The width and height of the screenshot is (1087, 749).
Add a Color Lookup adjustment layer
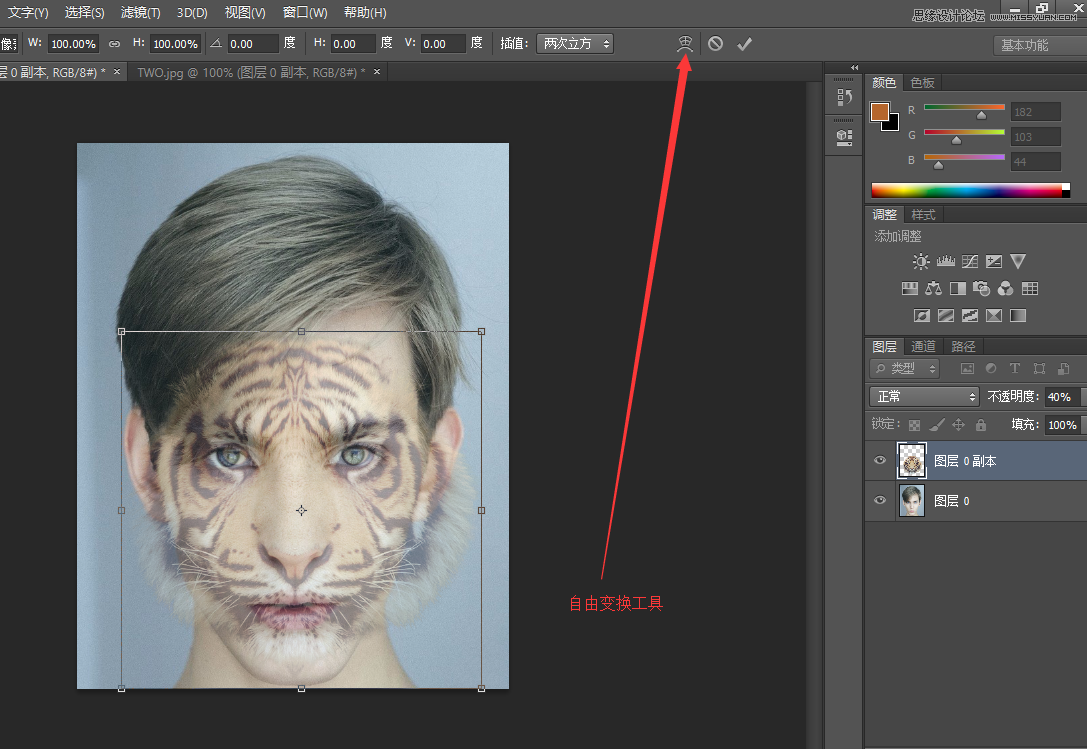tap(1030, 289)
